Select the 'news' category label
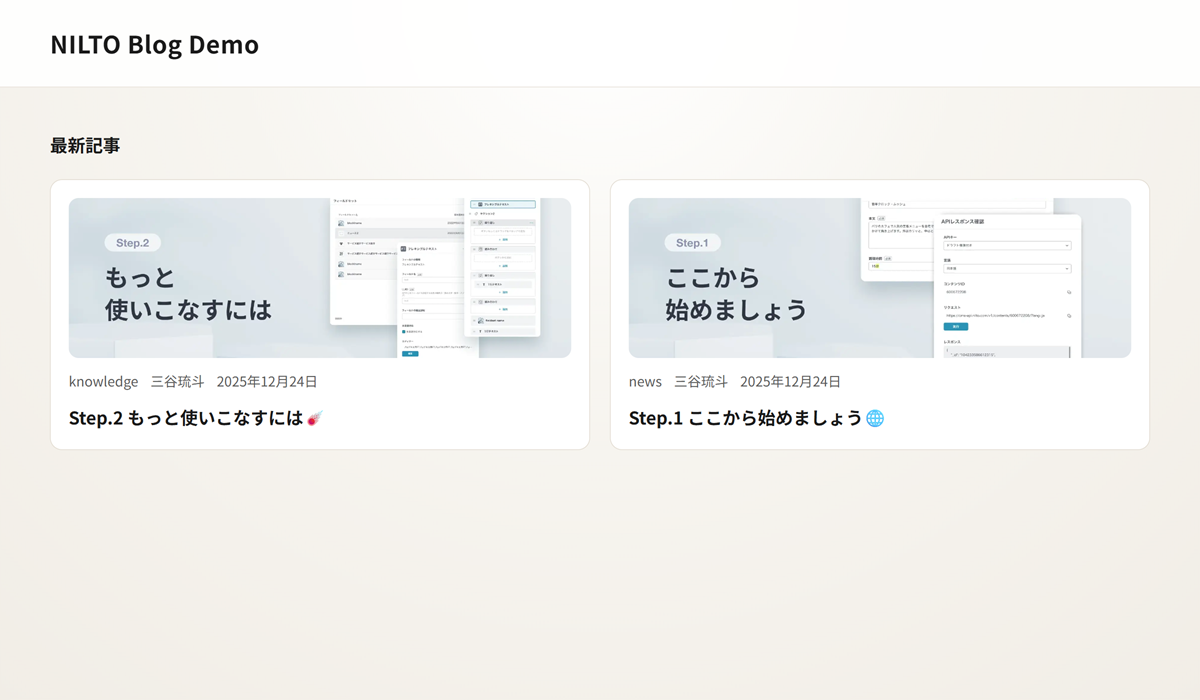Image resolution: width=1200 pixels, height=700 pixels. pos(645,381)
